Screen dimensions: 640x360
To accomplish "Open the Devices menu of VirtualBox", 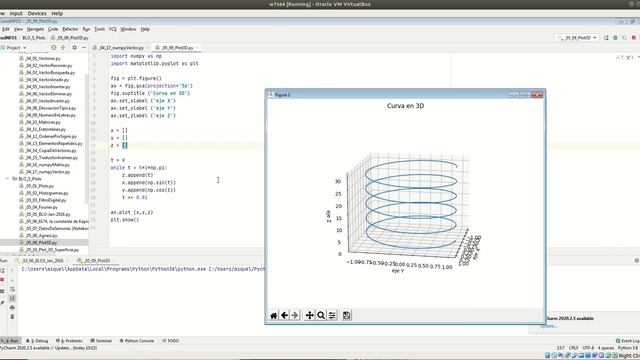I will pyautogui.click(x=37, y=13).
